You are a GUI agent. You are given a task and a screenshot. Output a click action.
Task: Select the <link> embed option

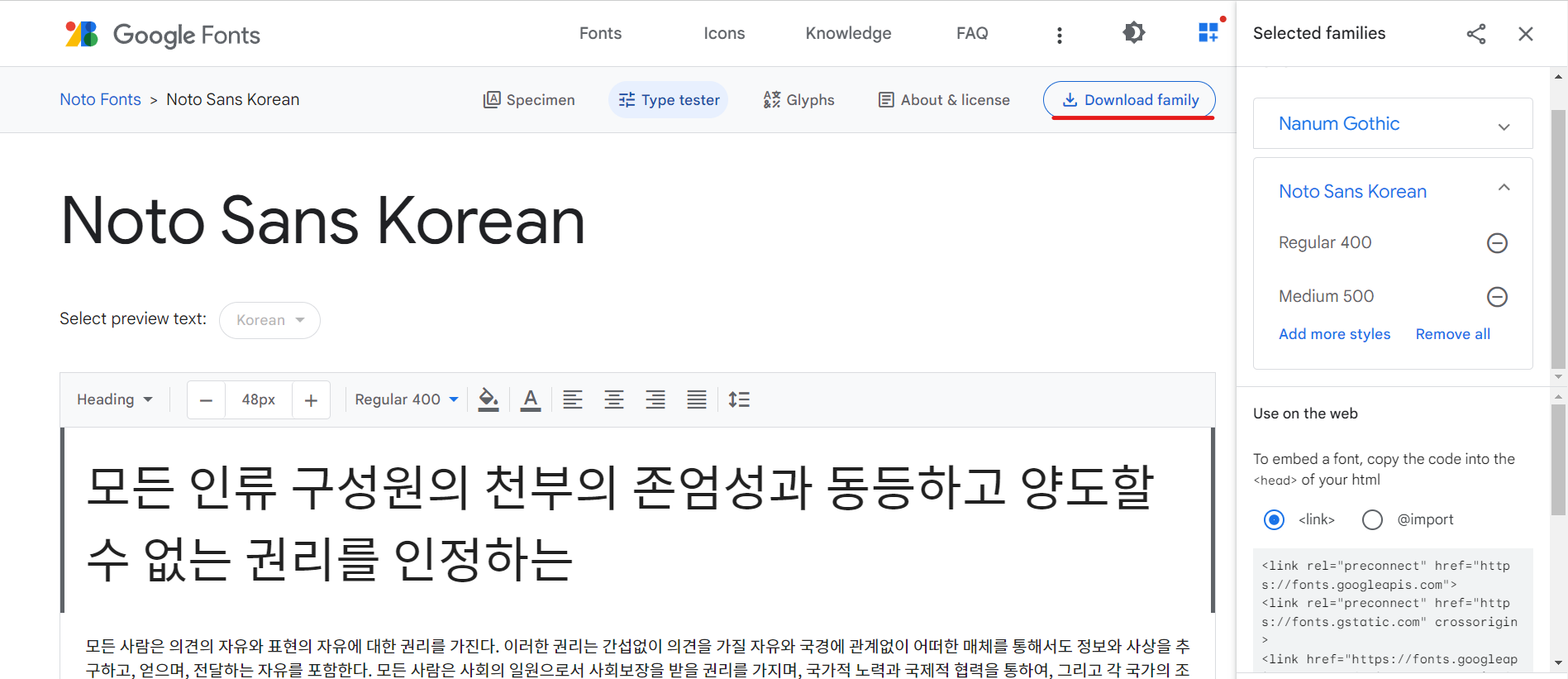[1275, 519]
